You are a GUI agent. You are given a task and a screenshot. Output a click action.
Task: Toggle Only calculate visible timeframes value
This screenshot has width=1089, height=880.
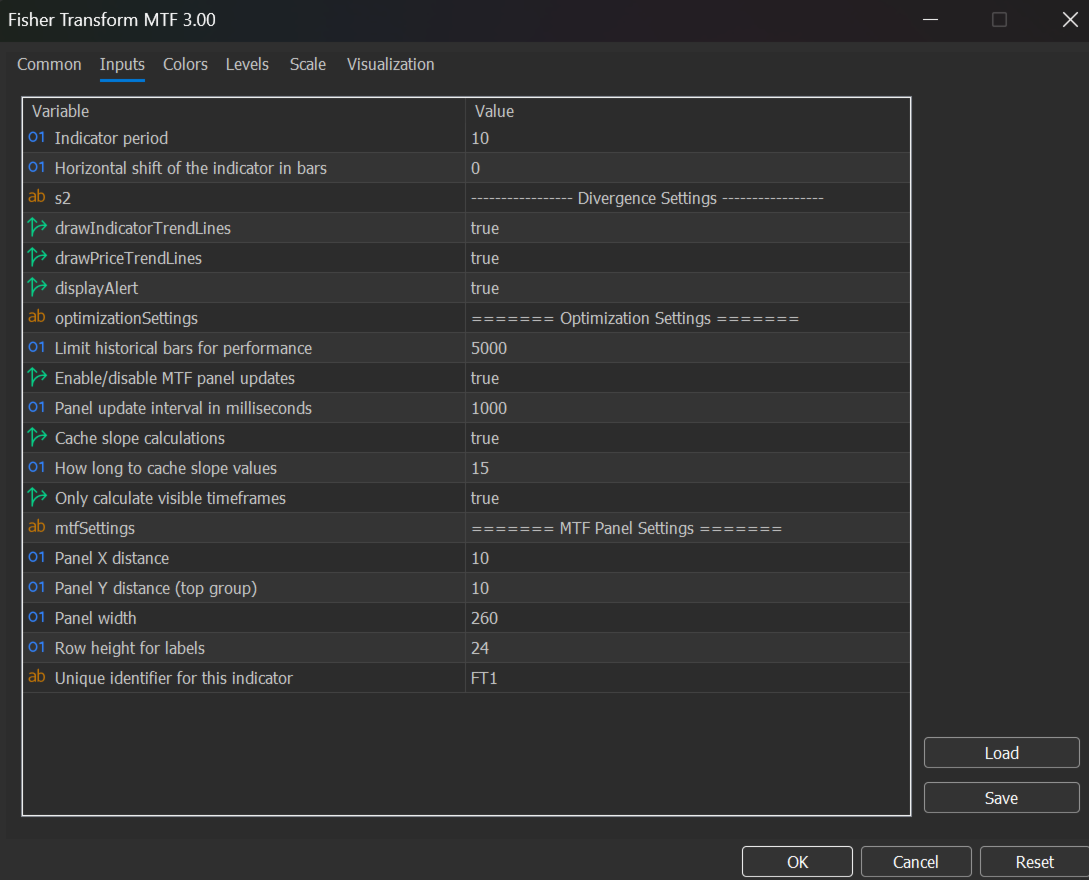687,498
